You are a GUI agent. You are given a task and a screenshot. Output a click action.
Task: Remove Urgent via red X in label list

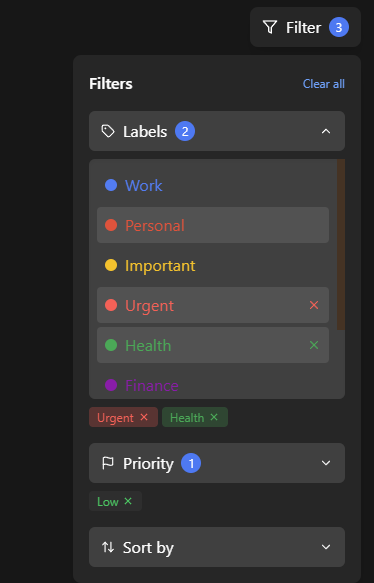click(x=314, y=305)
